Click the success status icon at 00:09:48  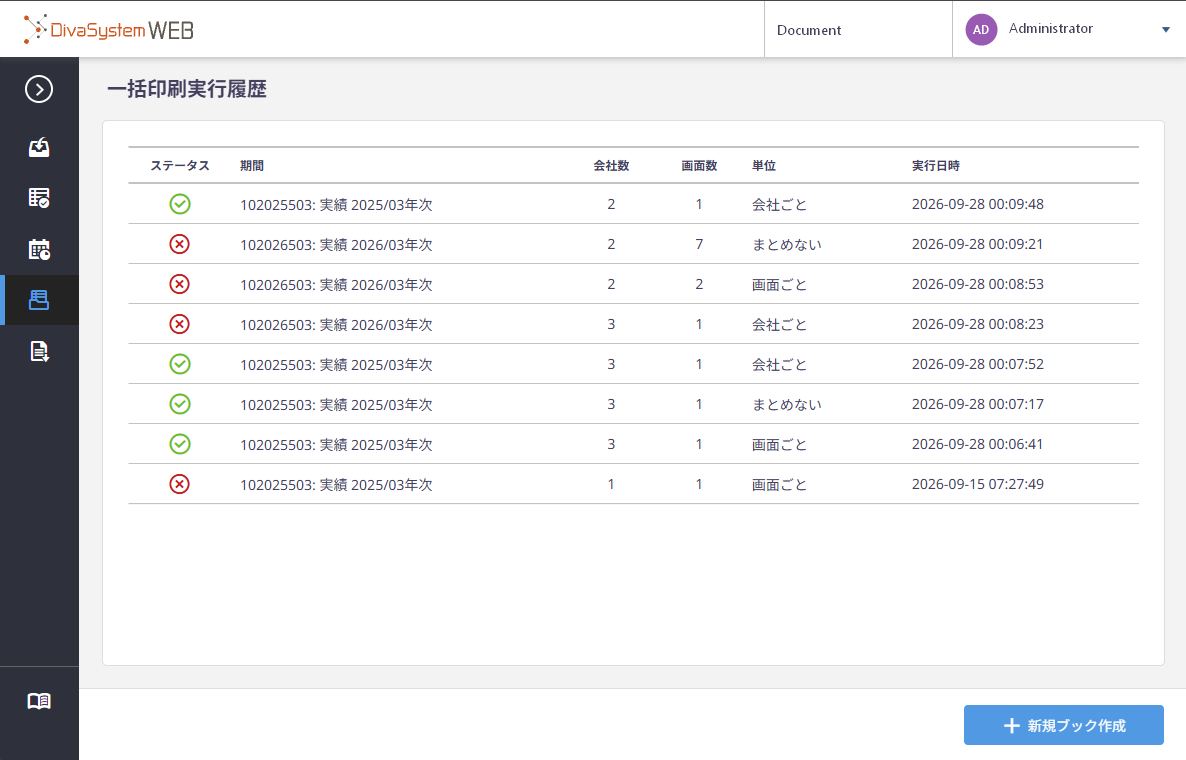179,204
